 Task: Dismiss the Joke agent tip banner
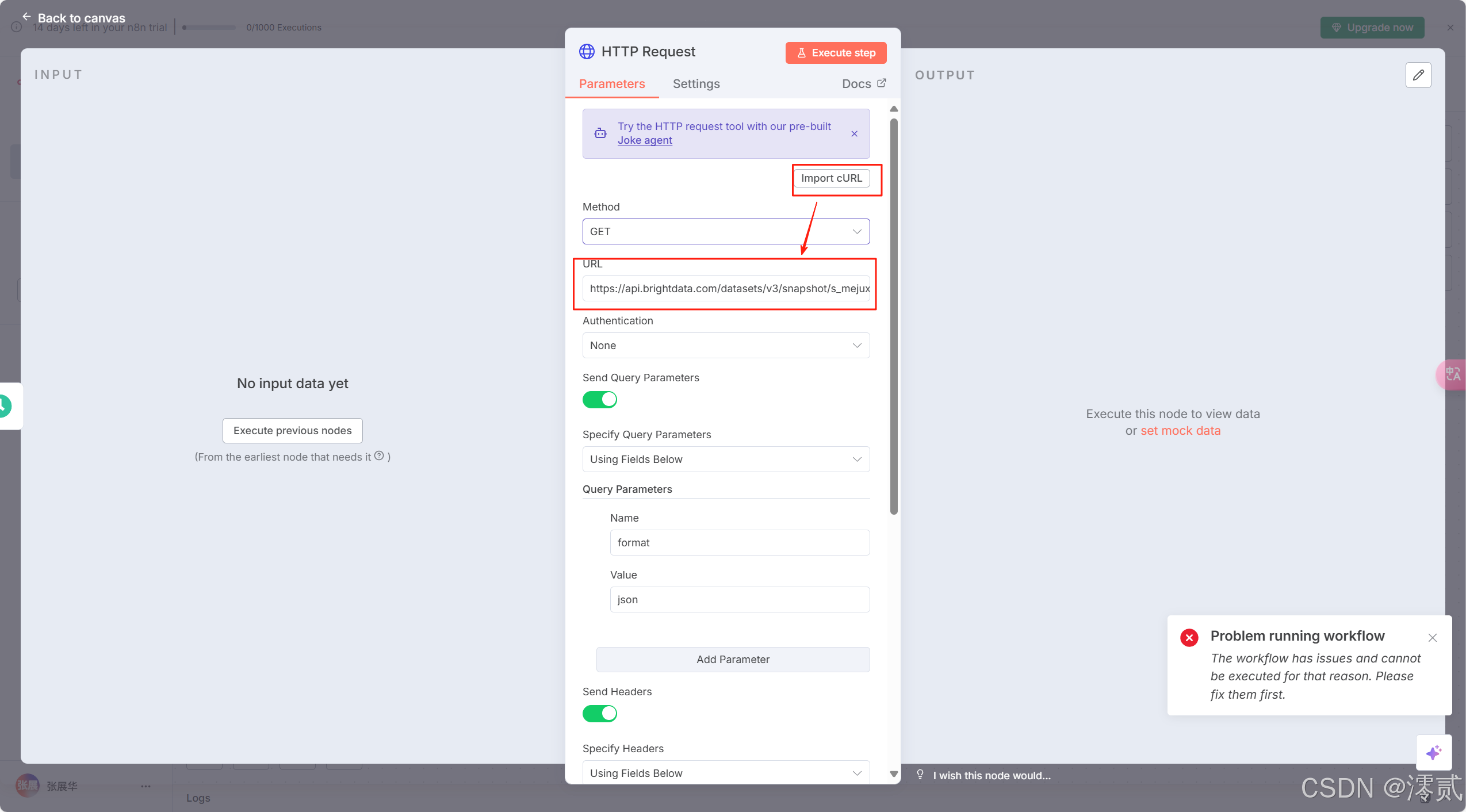point(854,133)
